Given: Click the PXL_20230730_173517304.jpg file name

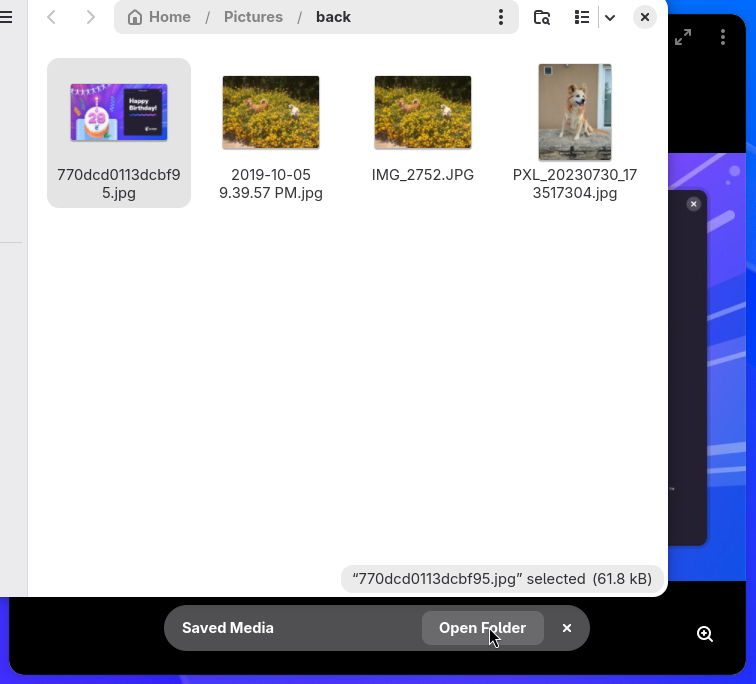Looking at the screenshot, I should click(x=575, y=184).
